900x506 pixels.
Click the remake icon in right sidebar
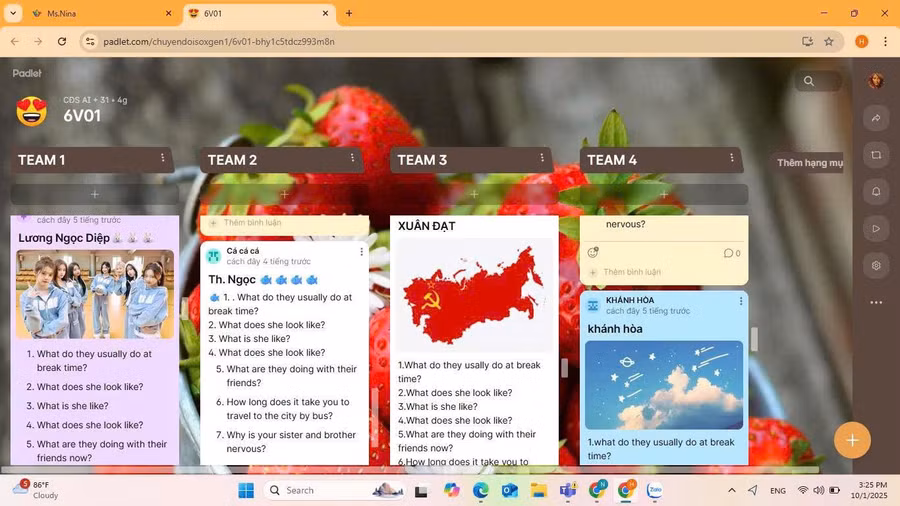pos(876,155)
